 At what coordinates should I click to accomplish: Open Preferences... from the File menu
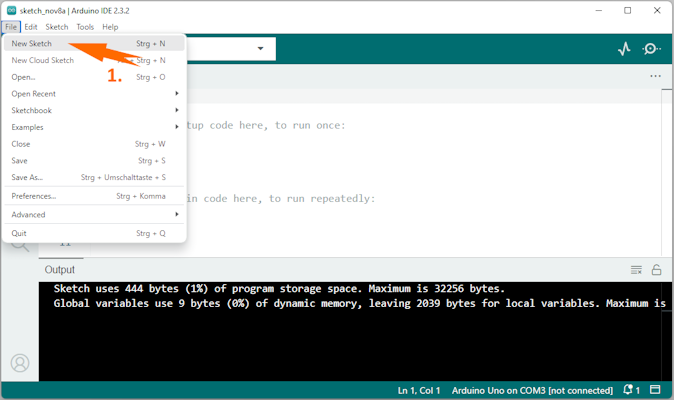(x=94, y=196)
